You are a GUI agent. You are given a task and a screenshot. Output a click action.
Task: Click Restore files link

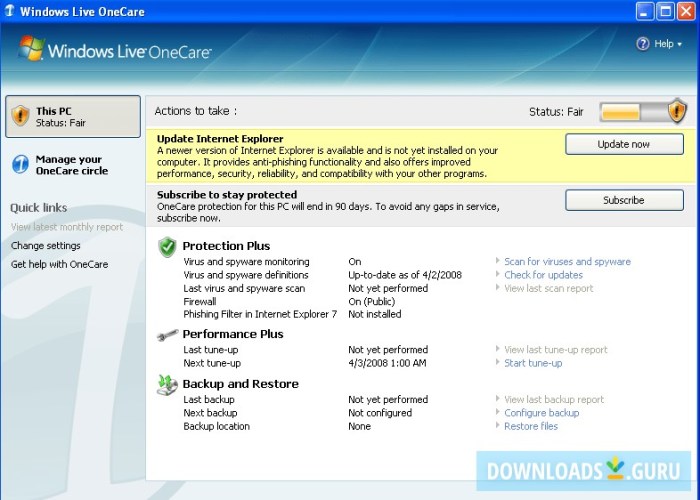[531, 426]
